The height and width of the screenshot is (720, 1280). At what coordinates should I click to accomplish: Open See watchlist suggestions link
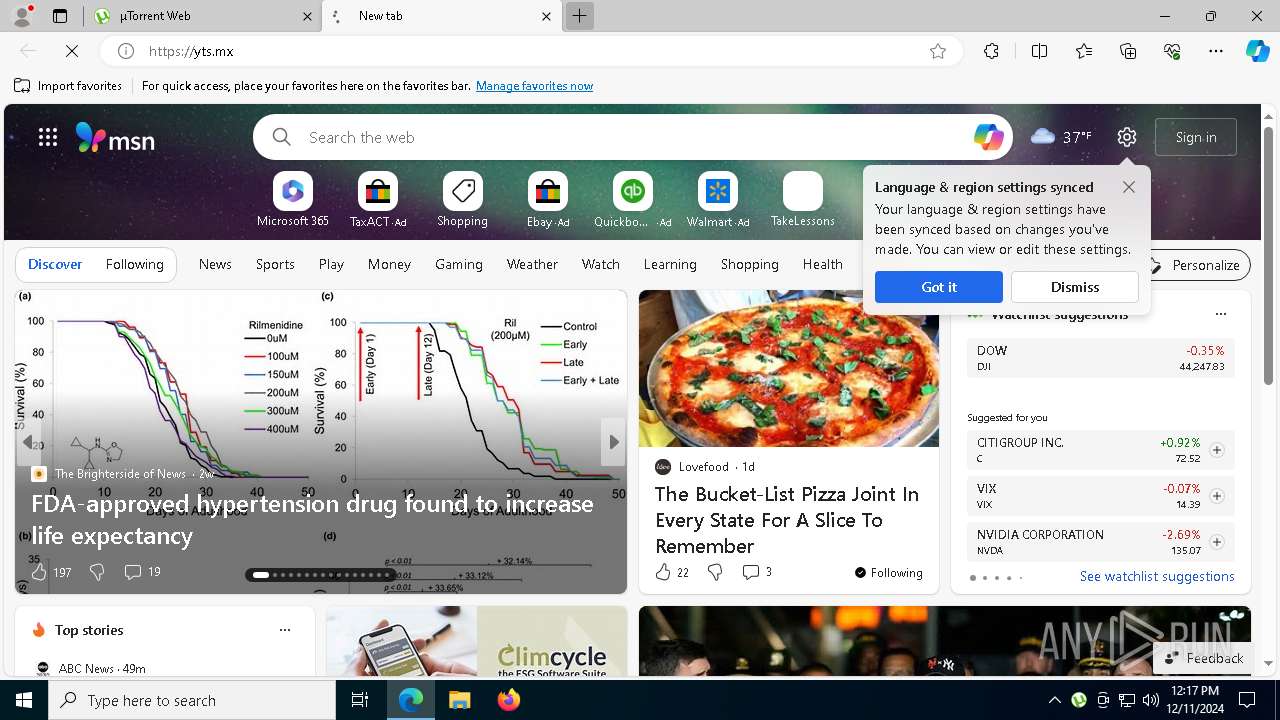point(1157,577)
